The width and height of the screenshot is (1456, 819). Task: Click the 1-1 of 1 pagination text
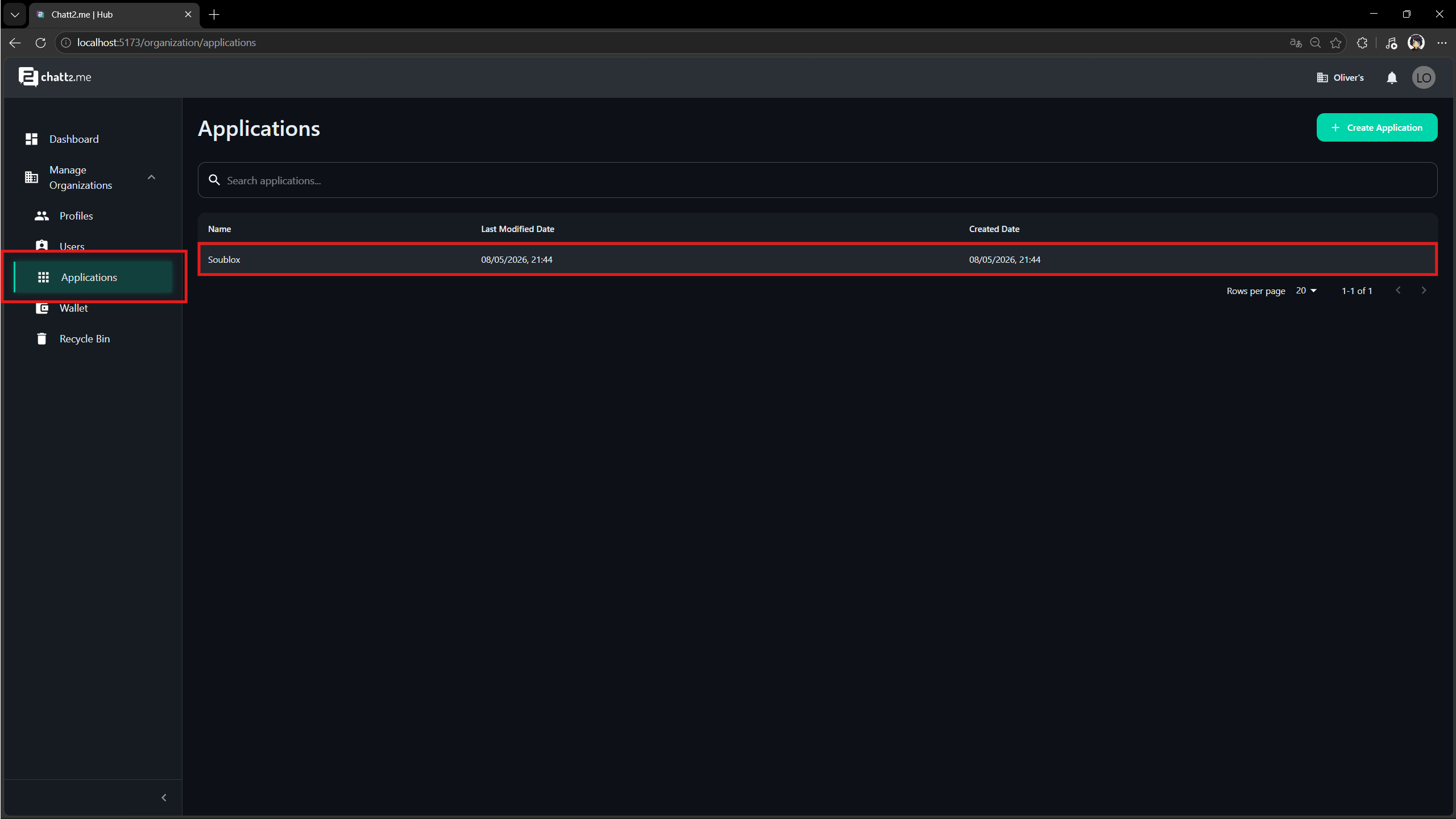pos(1357,291)
